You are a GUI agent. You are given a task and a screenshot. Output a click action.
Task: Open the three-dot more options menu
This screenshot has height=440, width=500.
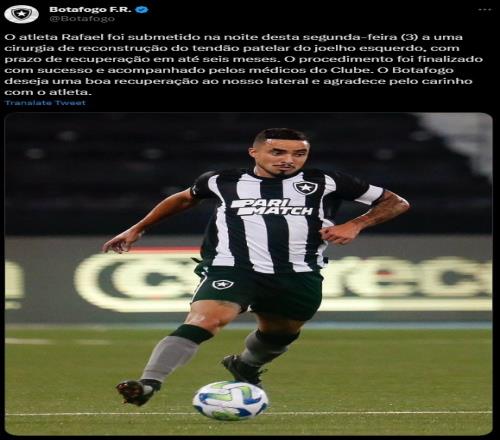485,10
